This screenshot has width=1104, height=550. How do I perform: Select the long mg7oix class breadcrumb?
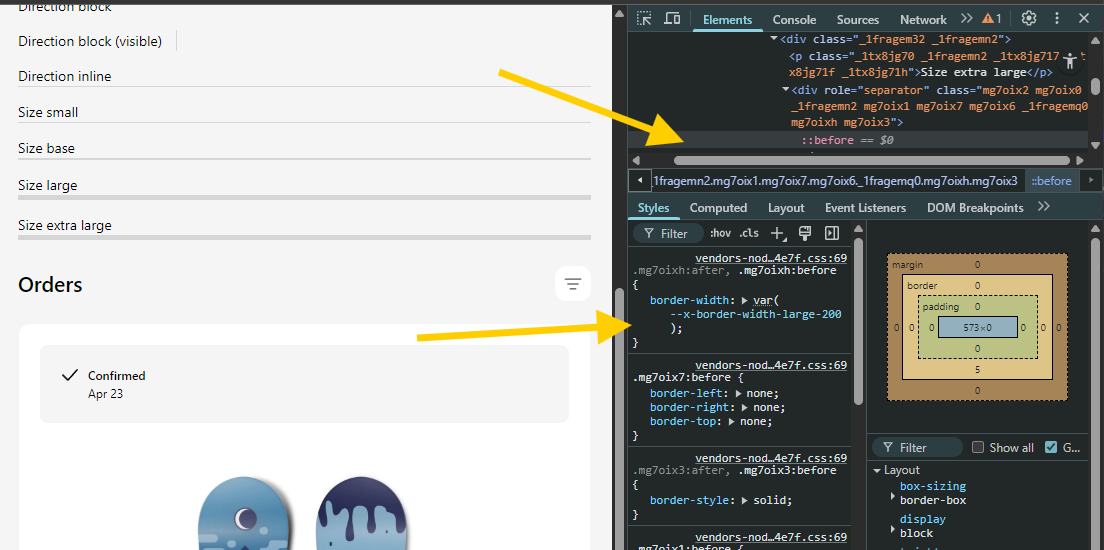pos(836,181)
